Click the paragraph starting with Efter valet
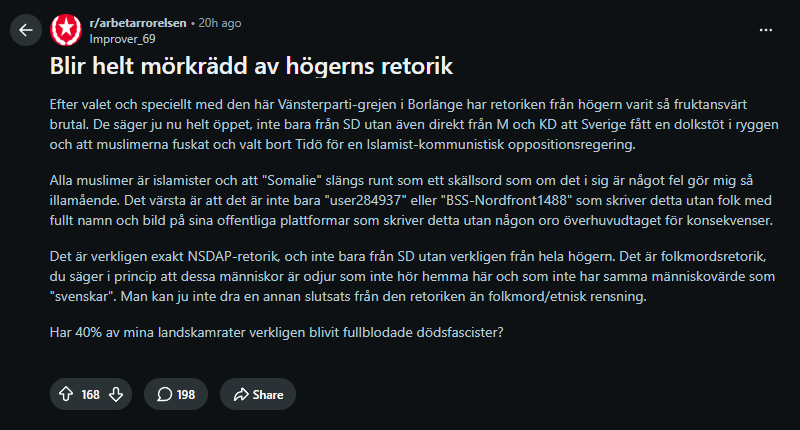The width and height of the screenshot is (800, 430). point(414,124)
